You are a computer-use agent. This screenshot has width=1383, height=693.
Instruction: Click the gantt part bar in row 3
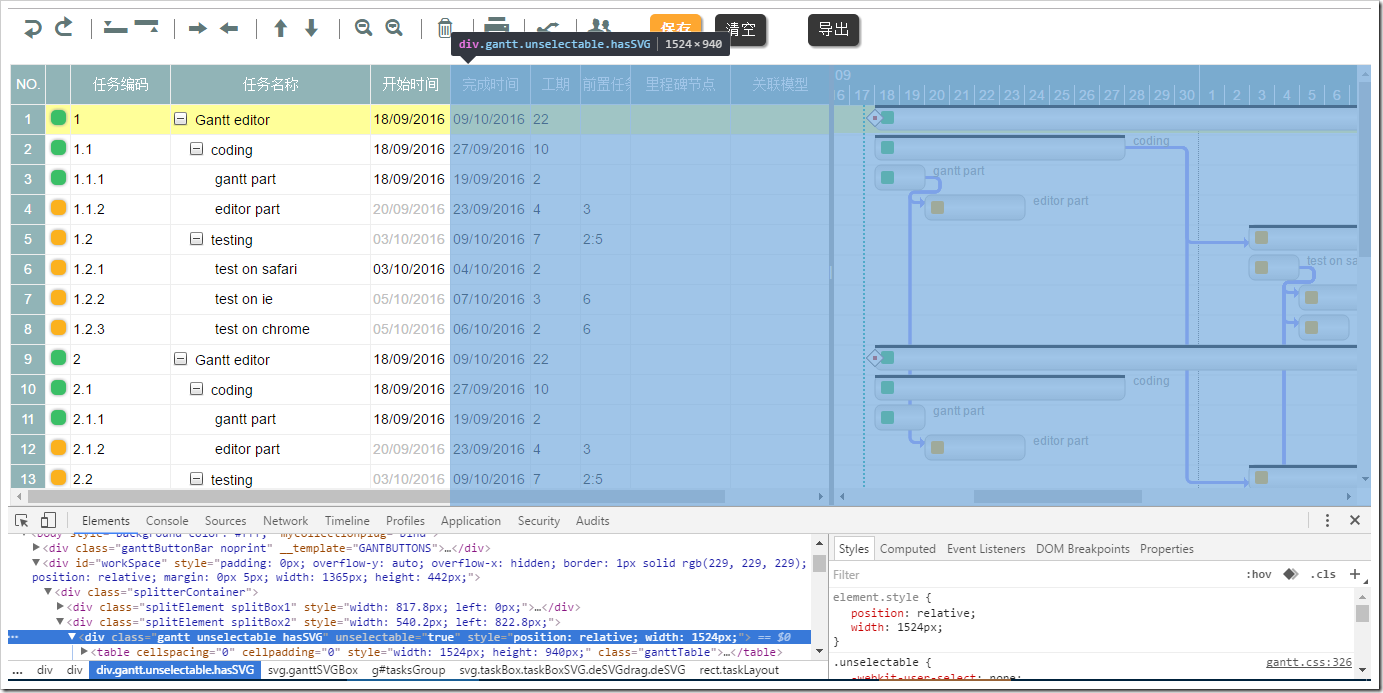[x=900, y=178]
